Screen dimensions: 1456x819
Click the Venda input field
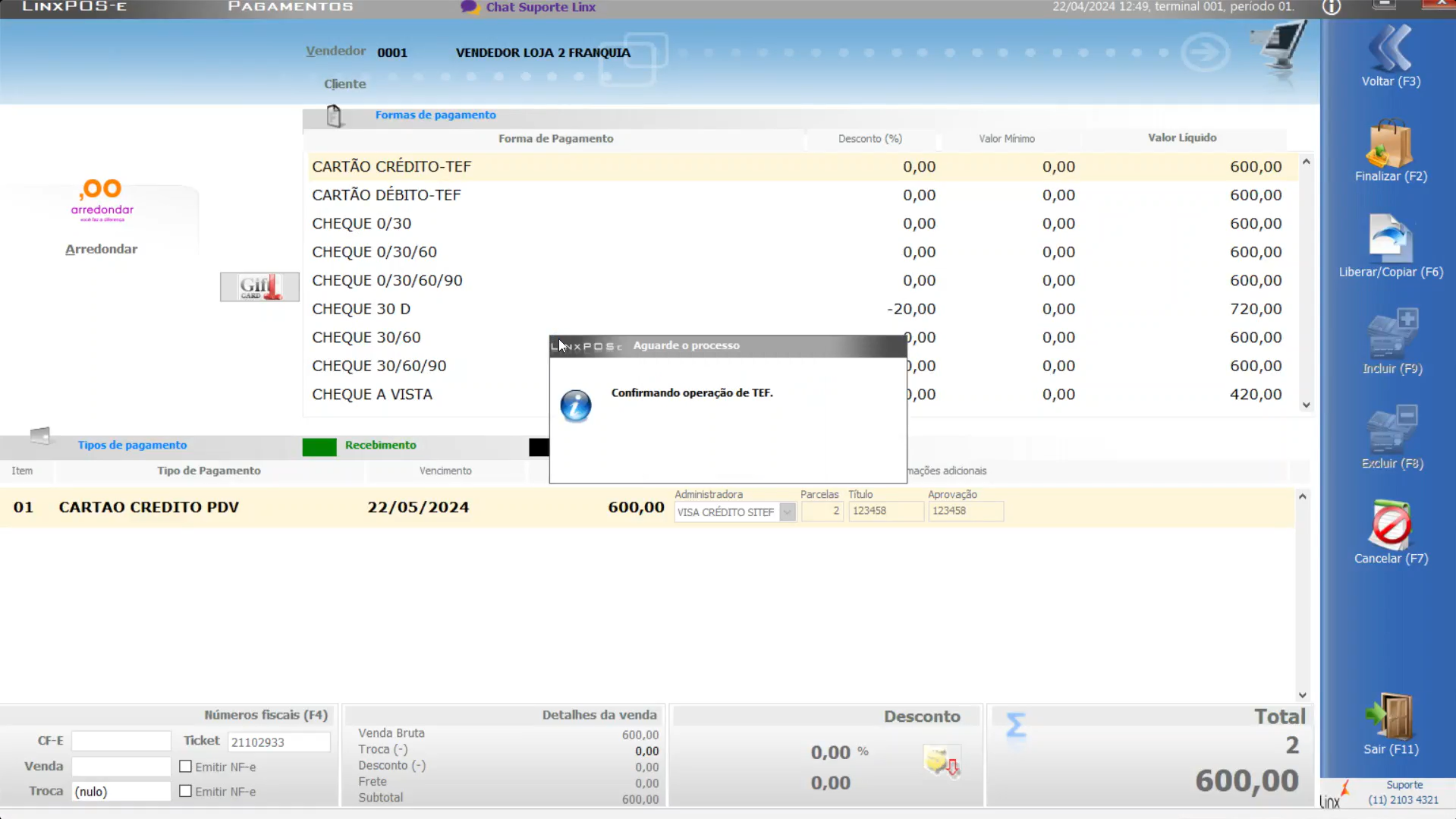coord(121,767)
